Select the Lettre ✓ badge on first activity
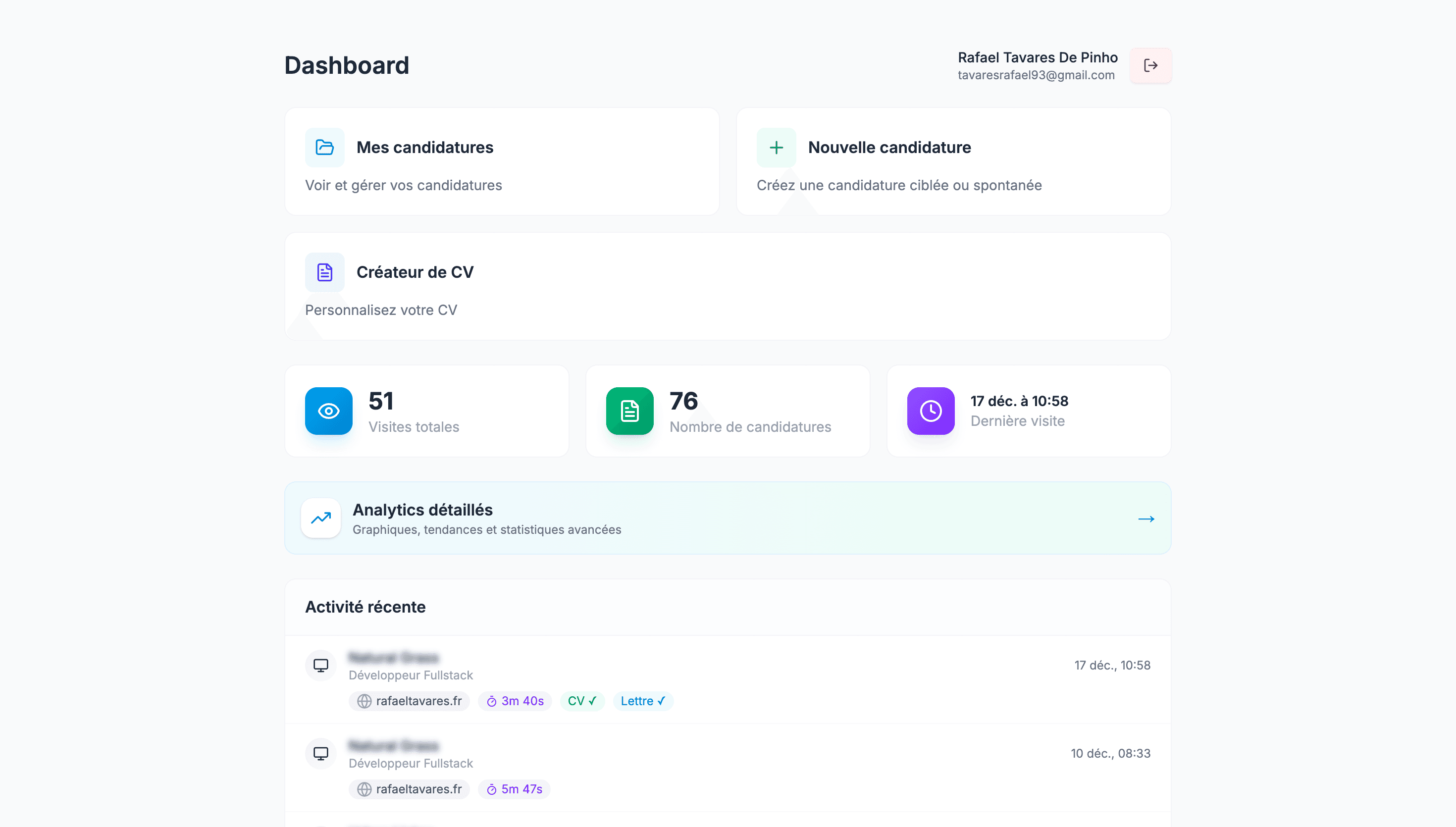 click(642, 701)
